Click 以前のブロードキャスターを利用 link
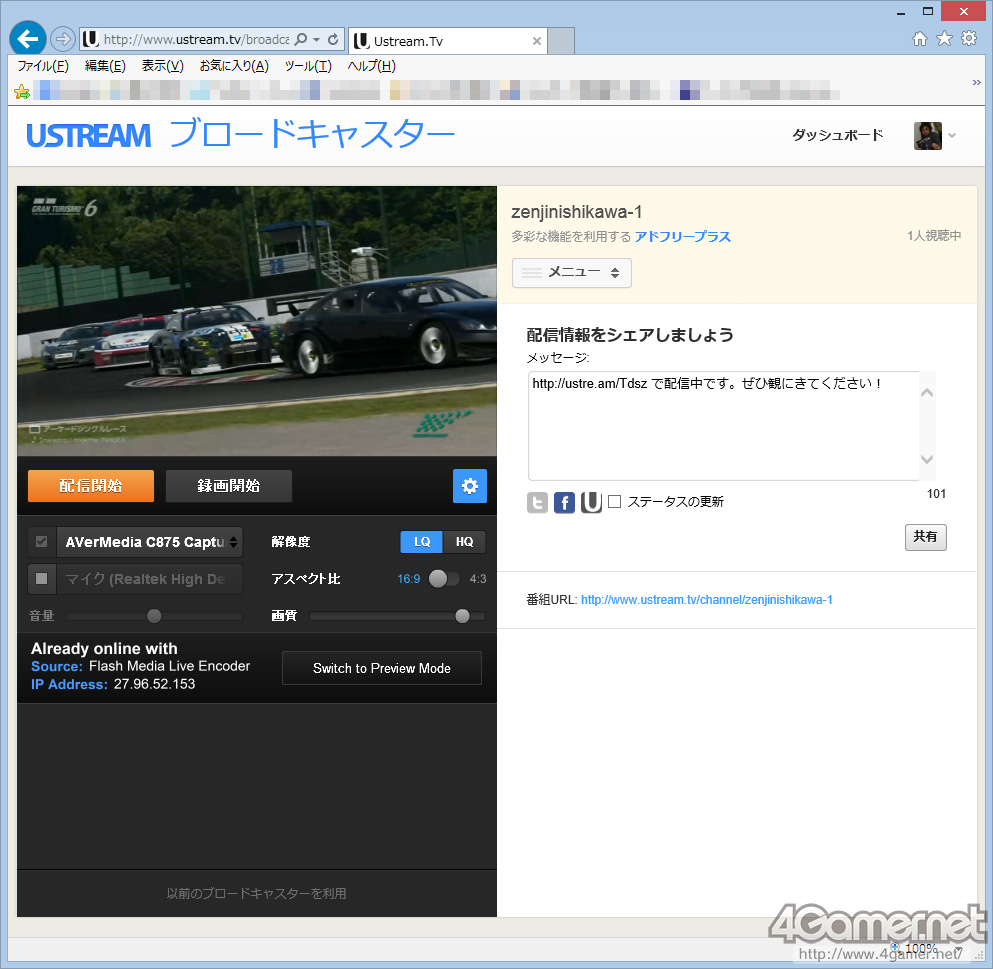The width and height of the screenshot is (993, 969). (x=256, y=893)
